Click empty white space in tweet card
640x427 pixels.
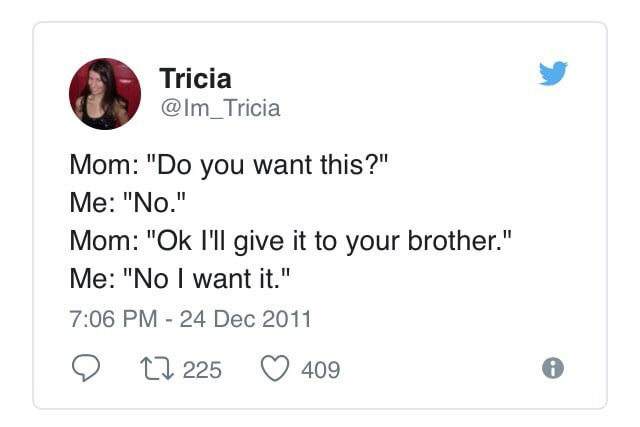449,318
